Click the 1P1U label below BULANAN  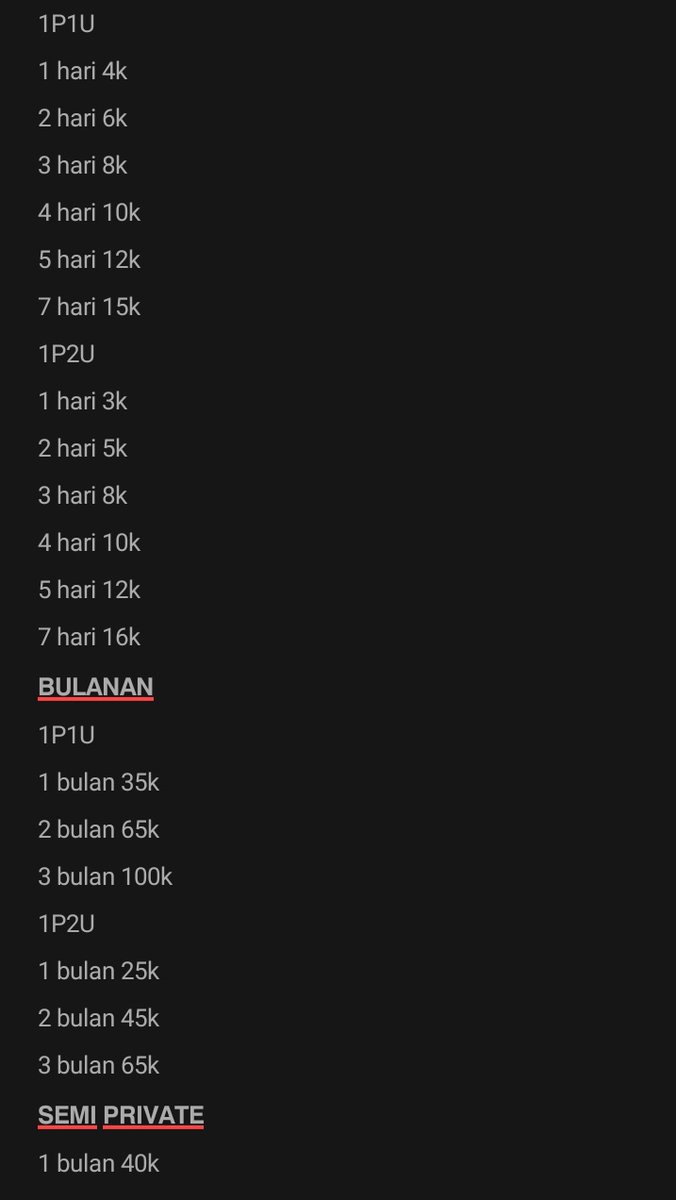[66, 735]
